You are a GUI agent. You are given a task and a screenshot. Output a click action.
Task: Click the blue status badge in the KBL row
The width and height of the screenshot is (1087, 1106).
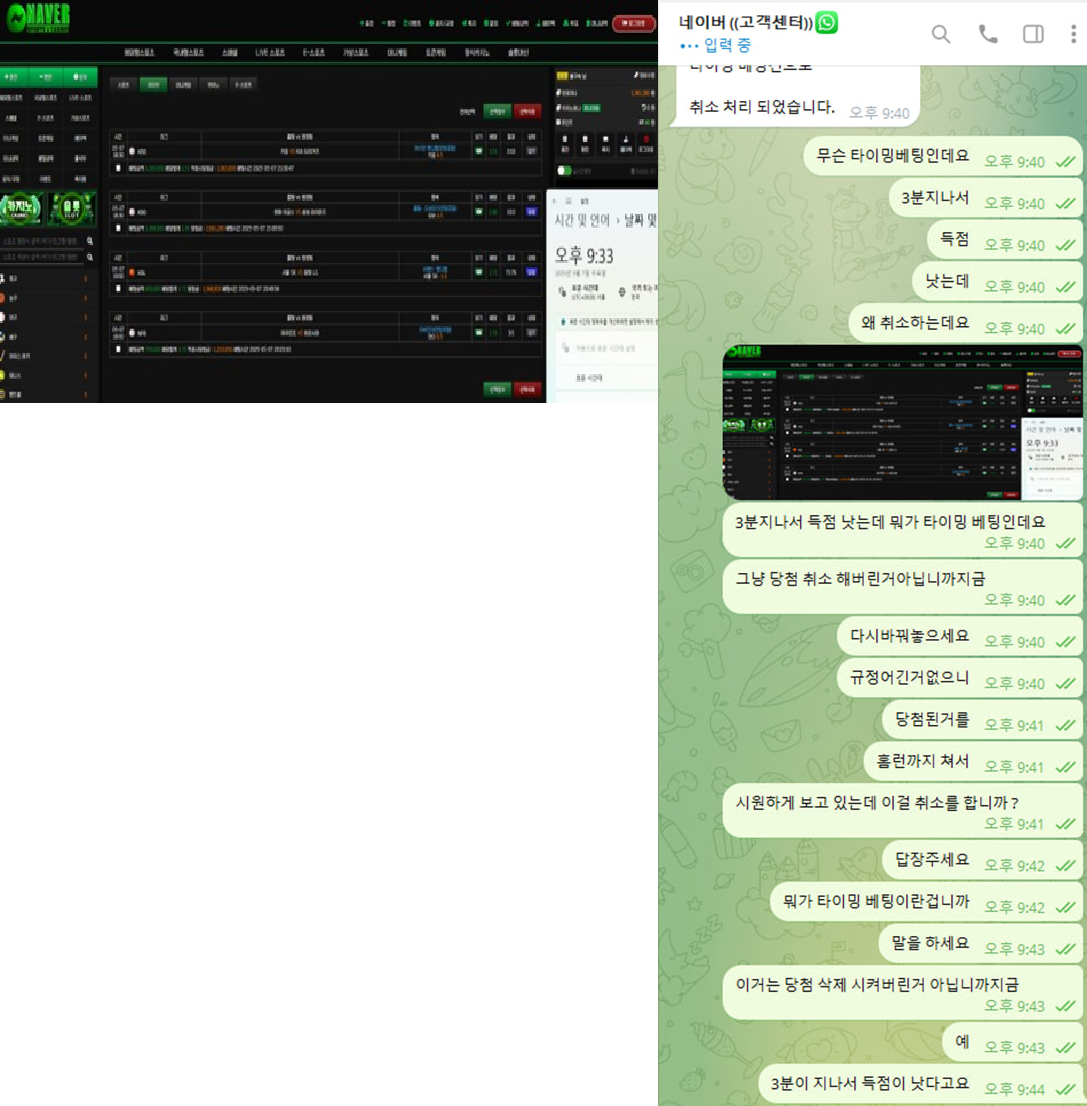(531, 272)
